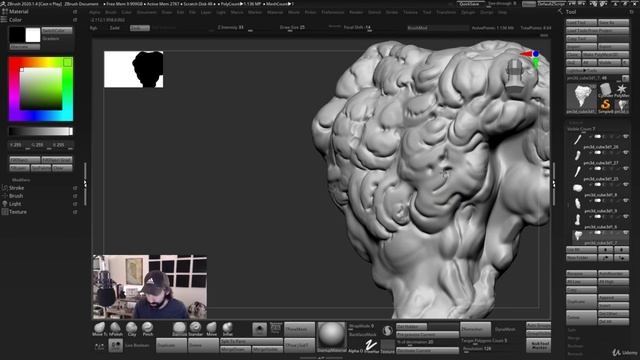Select subtool pm3d_cube3d1_27 thumbnail
The width and height of the screenshot is (640, 360).
[x=578, y=155]
